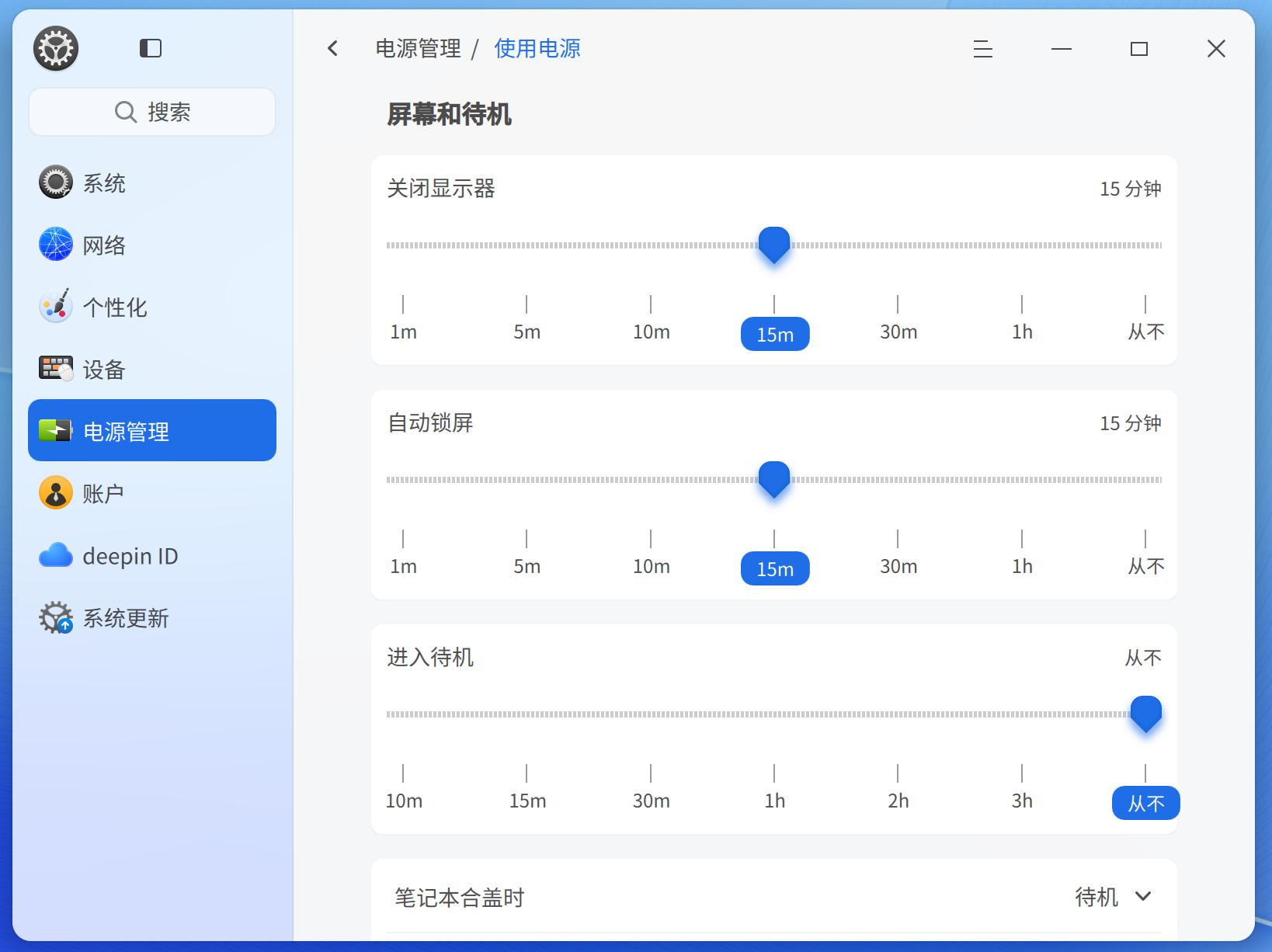Screen dimensions: 1272x952
Task: Set 自动锁屏 to 5m mark
Action: click(x=527, y=567)
